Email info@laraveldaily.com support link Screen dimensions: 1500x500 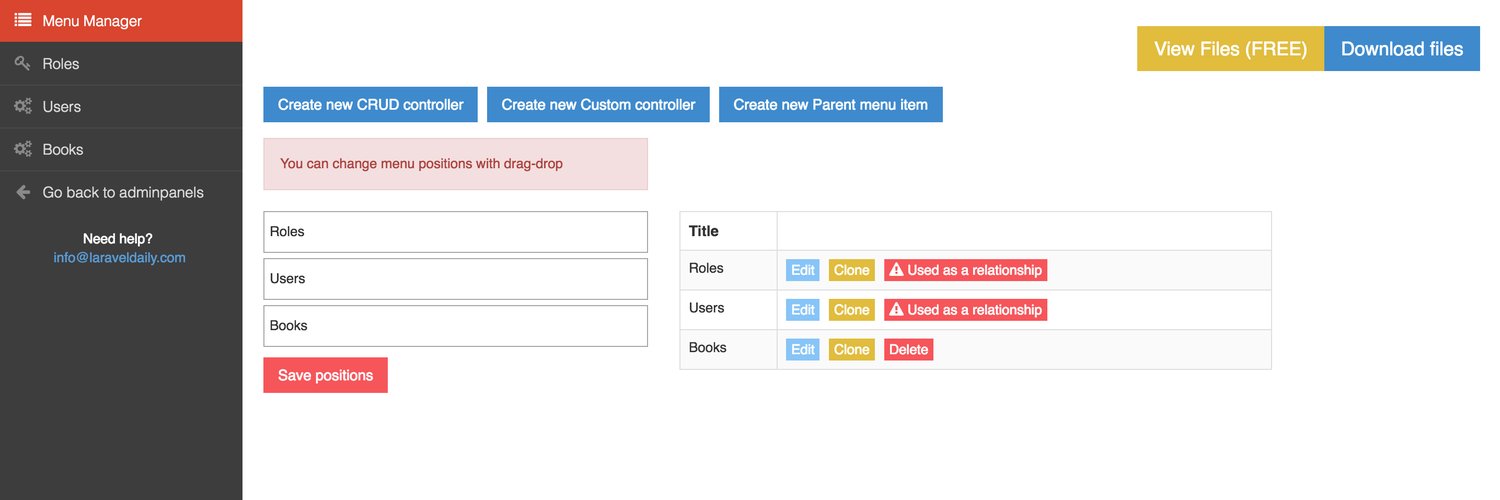[120, 257]
